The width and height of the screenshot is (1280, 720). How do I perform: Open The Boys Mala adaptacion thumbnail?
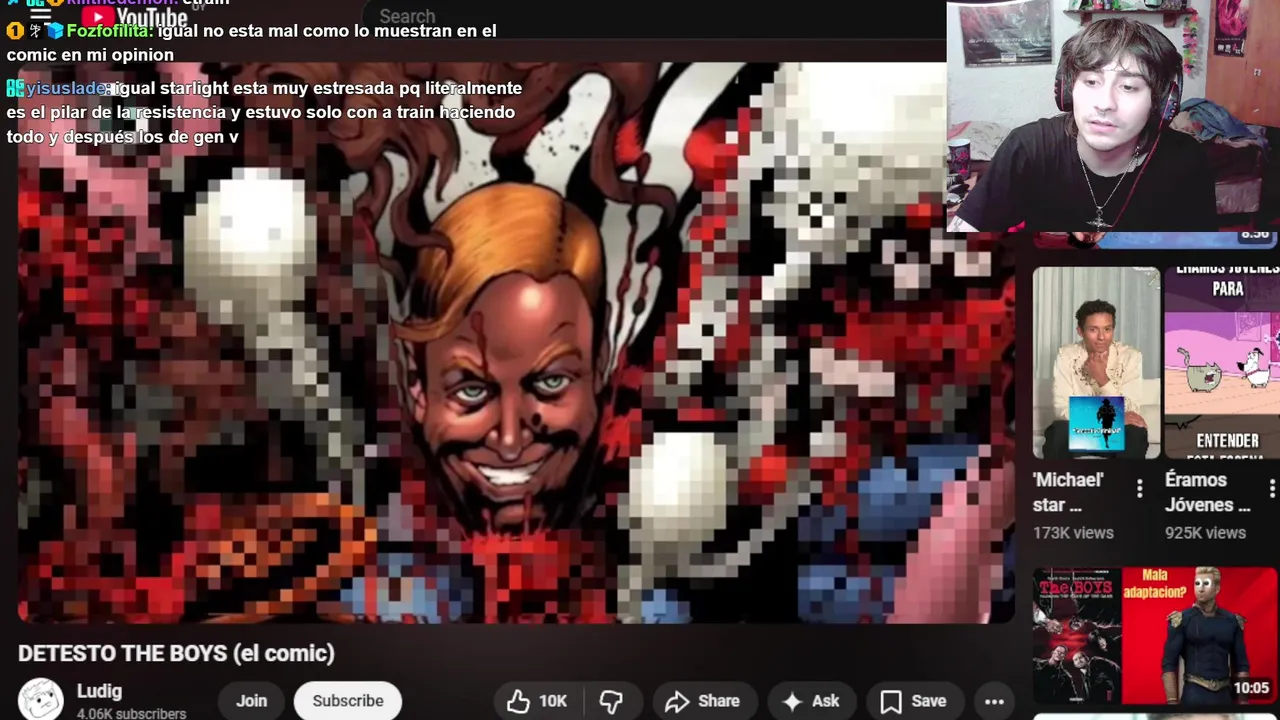coord(1155,636)
